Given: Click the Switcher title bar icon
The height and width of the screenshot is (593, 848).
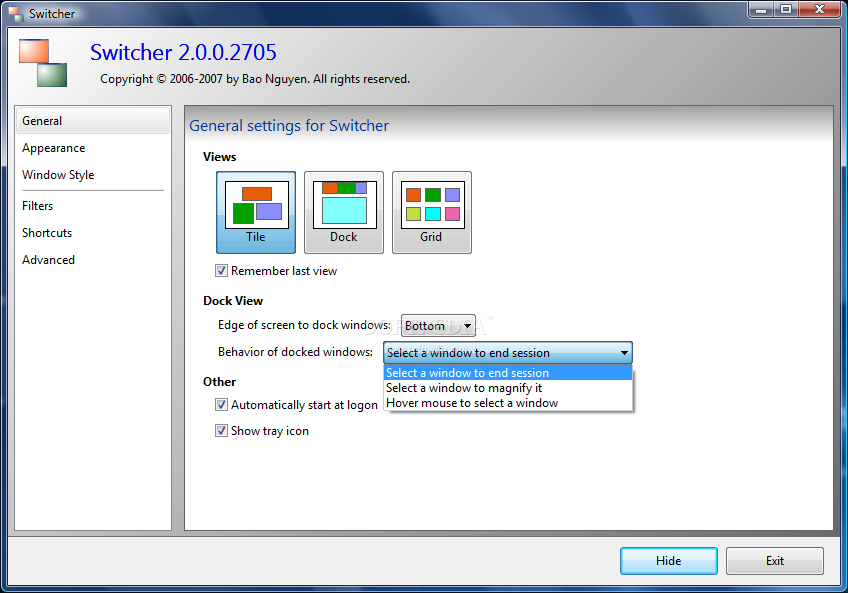Looking at the screenshot, I should click(x=16, y=14).
